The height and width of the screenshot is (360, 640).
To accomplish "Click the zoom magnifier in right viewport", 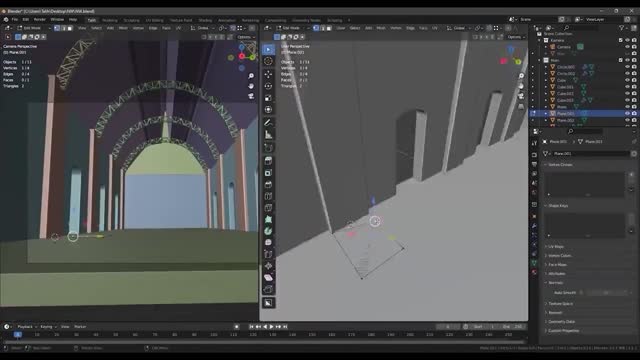I will pos(521,76).
